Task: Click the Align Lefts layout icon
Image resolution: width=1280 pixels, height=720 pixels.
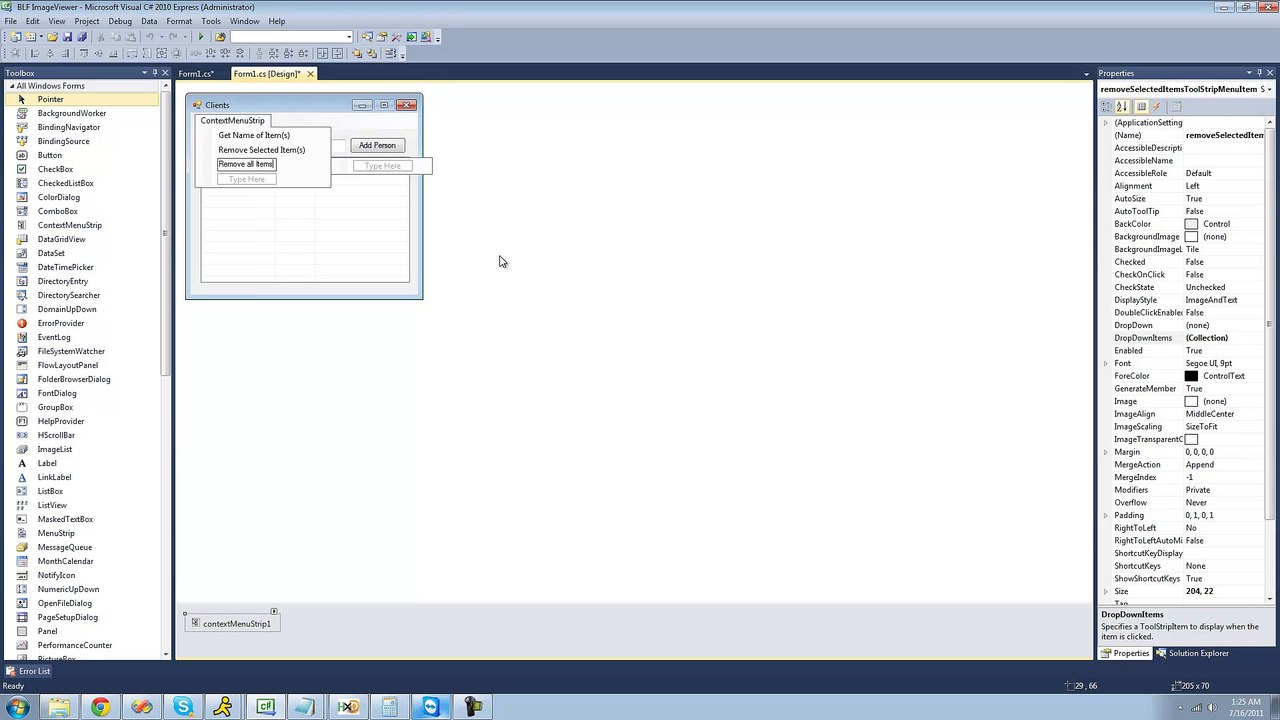Action: [34, 53]
